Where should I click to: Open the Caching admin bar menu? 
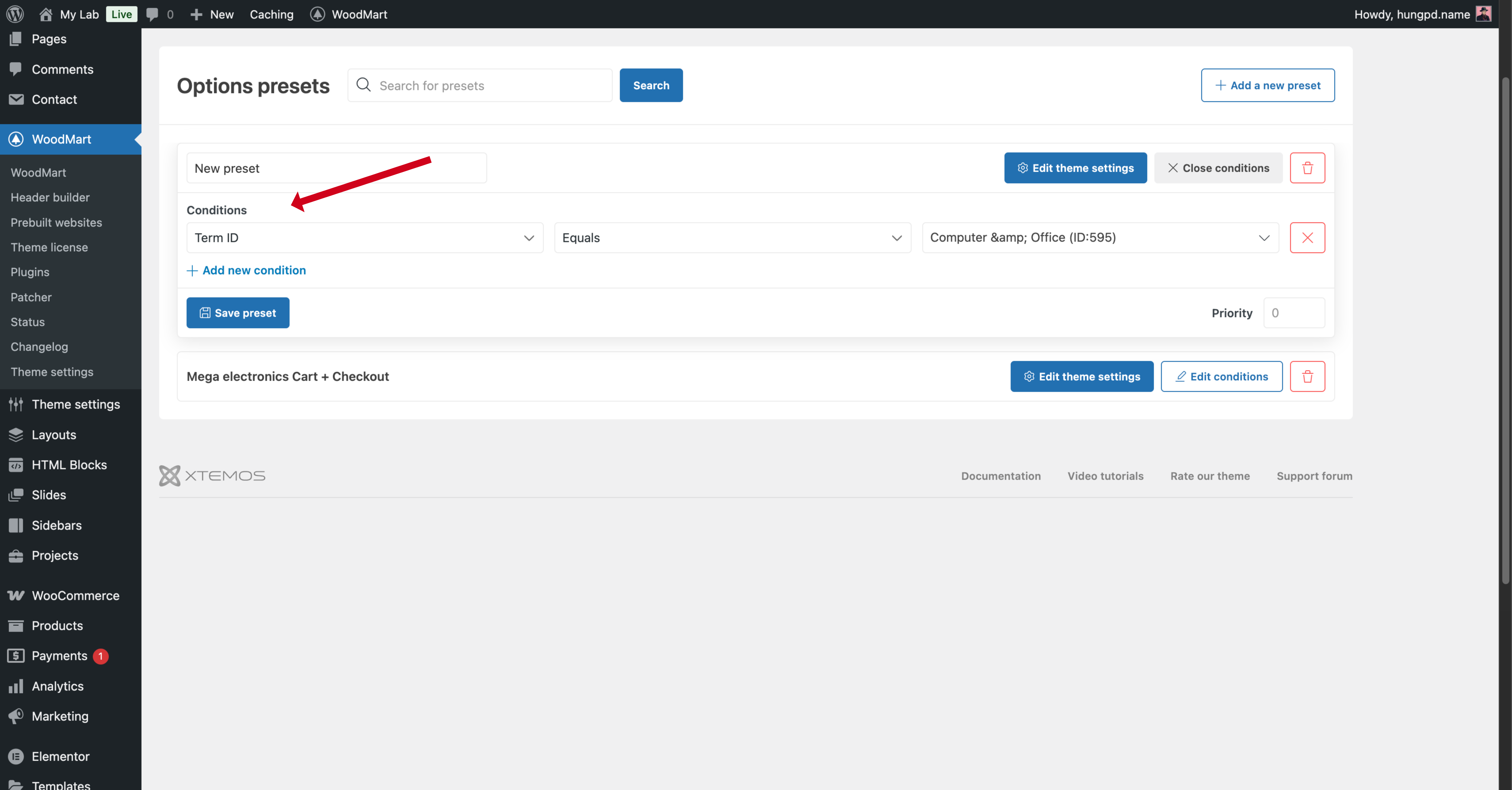(x=271, y=14)
